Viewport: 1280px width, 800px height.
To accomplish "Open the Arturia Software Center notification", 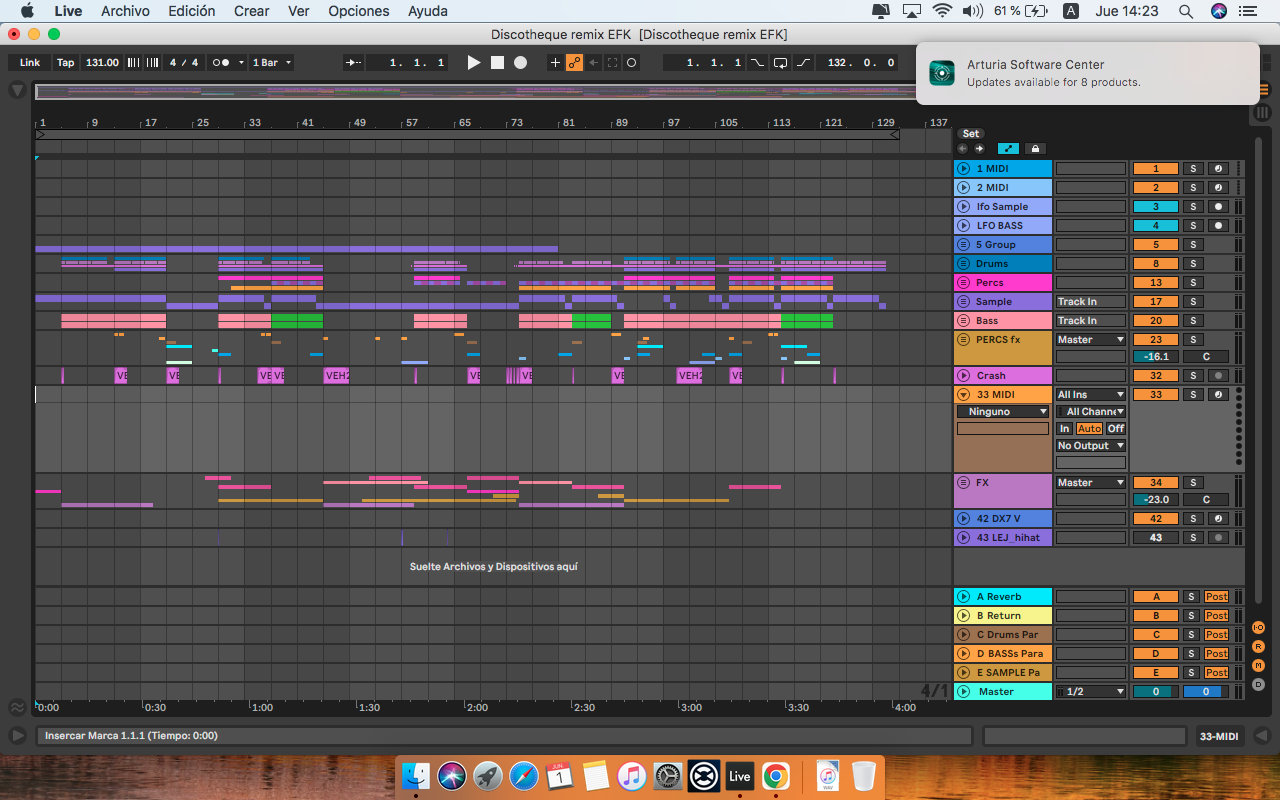I will pyautogui.click(x=1087, y=73).
